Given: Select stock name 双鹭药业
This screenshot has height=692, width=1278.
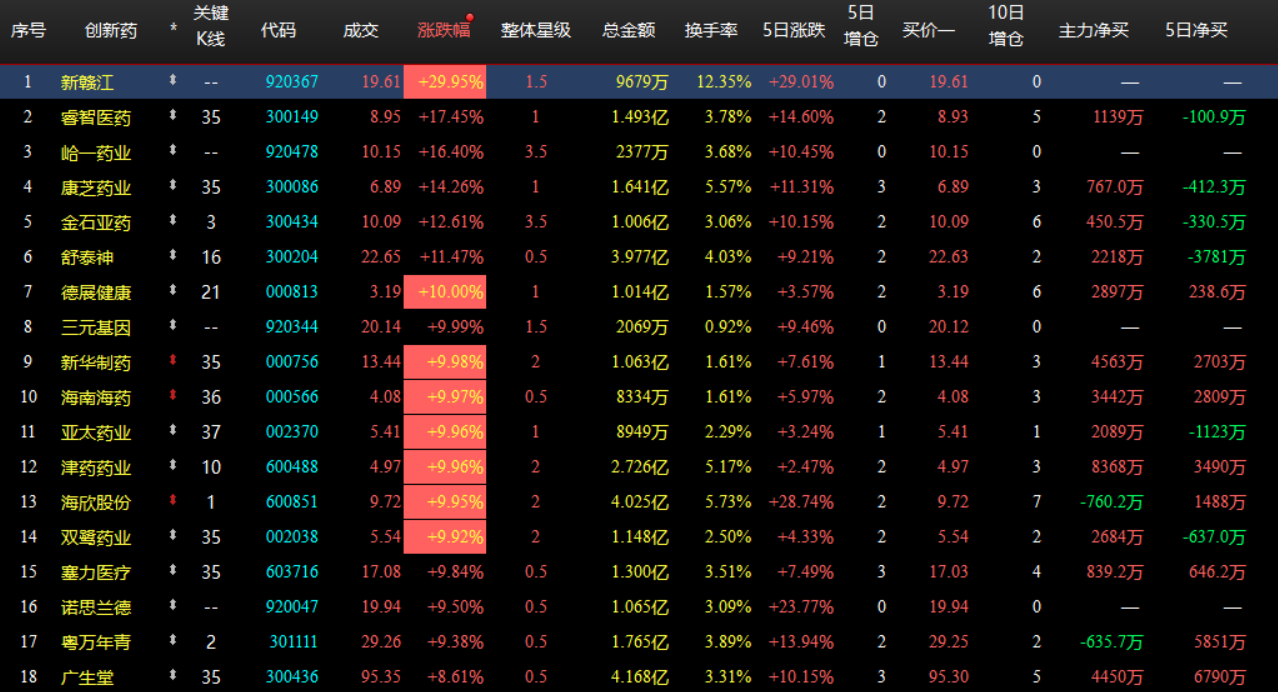Looking at the screenshot, I should point(96,537).
